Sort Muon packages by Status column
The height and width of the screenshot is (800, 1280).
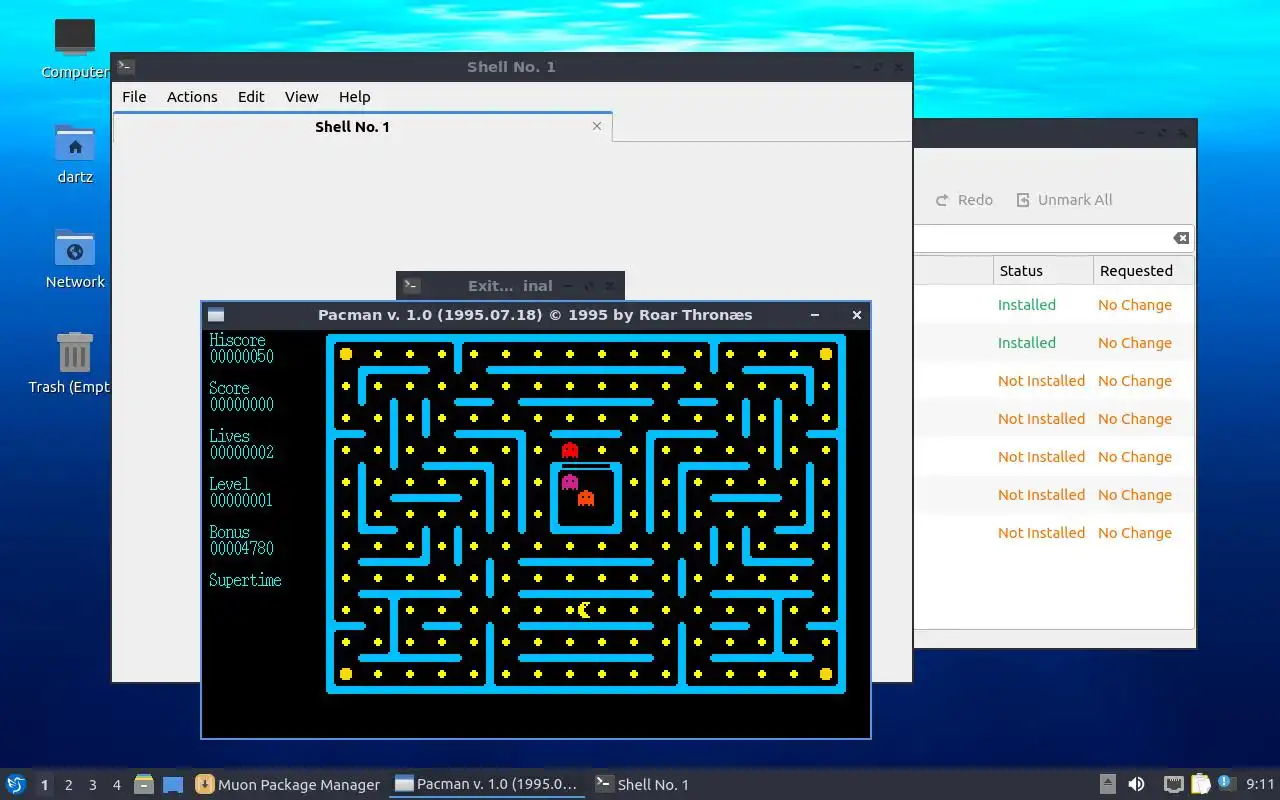pos(1042,271)
